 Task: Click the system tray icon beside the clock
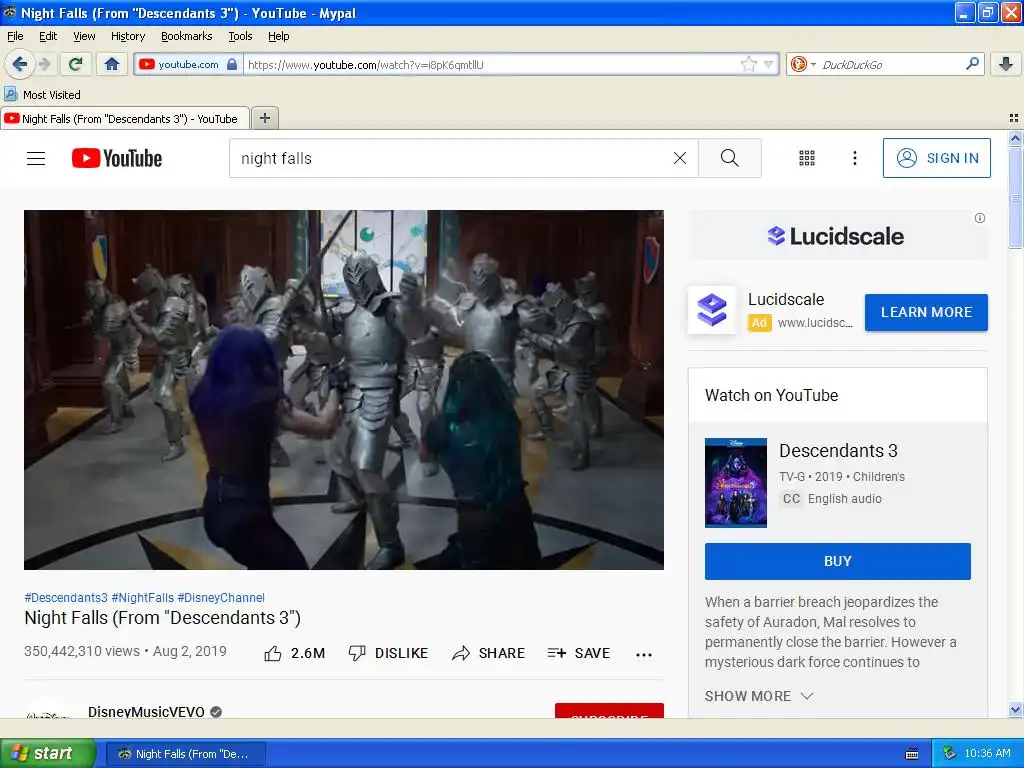(950, 754)
